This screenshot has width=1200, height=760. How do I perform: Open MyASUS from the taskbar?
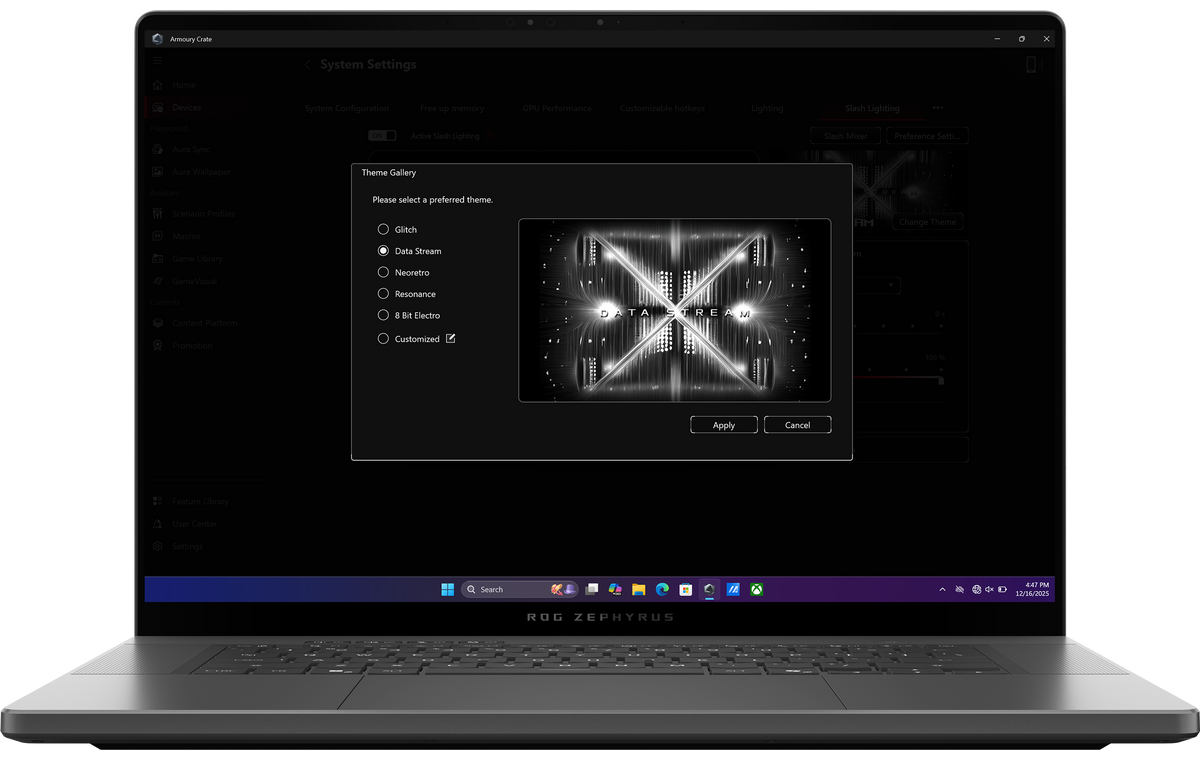pos(733,589)
